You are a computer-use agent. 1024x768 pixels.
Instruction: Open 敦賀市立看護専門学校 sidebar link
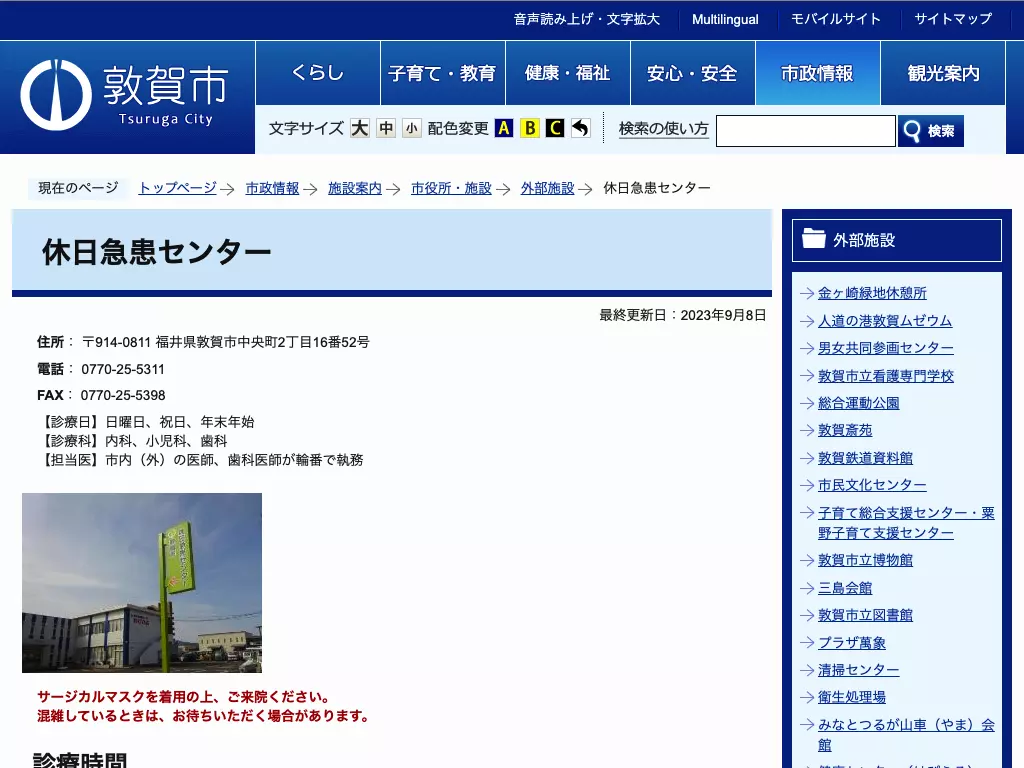pyautogui.click(x=886, y=376)
